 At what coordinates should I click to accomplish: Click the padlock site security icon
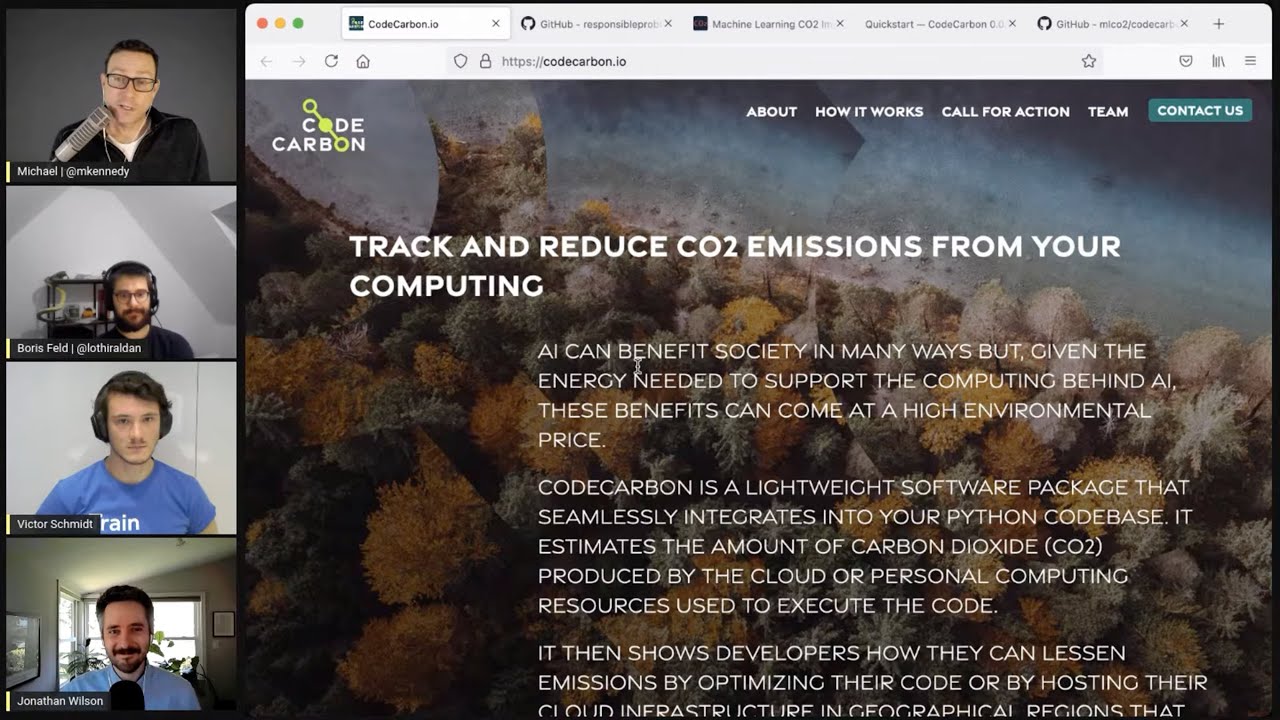pos(485,61)
